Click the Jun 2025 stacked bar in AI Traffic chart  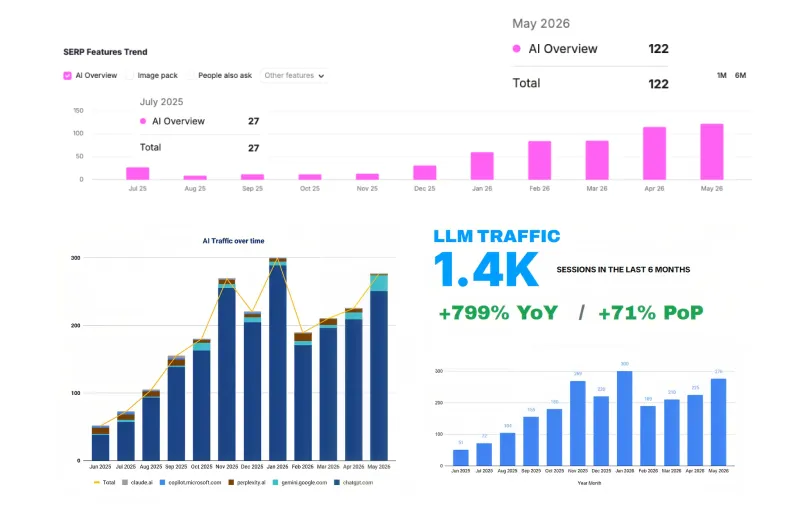[x=100, y=443]
